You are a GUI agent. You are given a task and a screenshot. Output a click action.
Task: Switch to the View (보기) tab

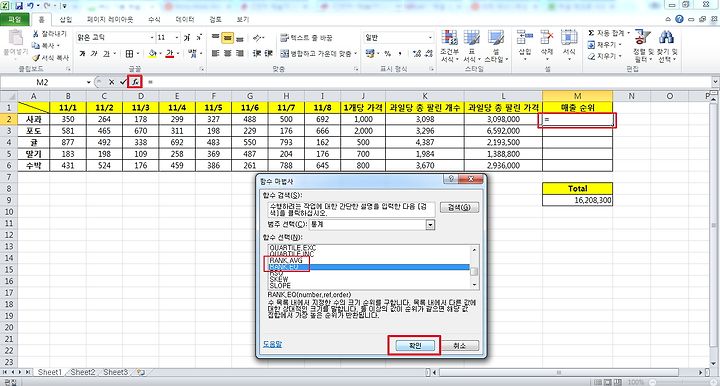243,19
